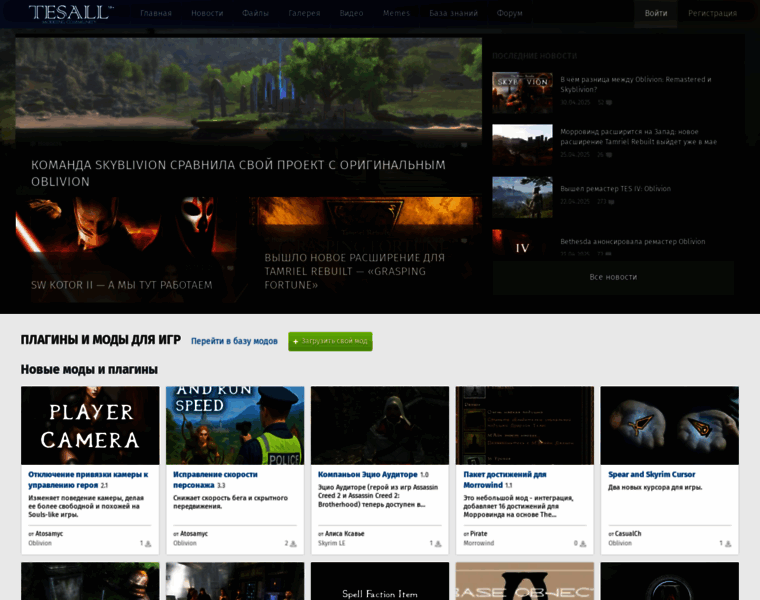Image resolution: width=760 pixels, height=600 pixels.
Task: Open Spear and Skyrim Cursor title link
Action: point(651,474)
